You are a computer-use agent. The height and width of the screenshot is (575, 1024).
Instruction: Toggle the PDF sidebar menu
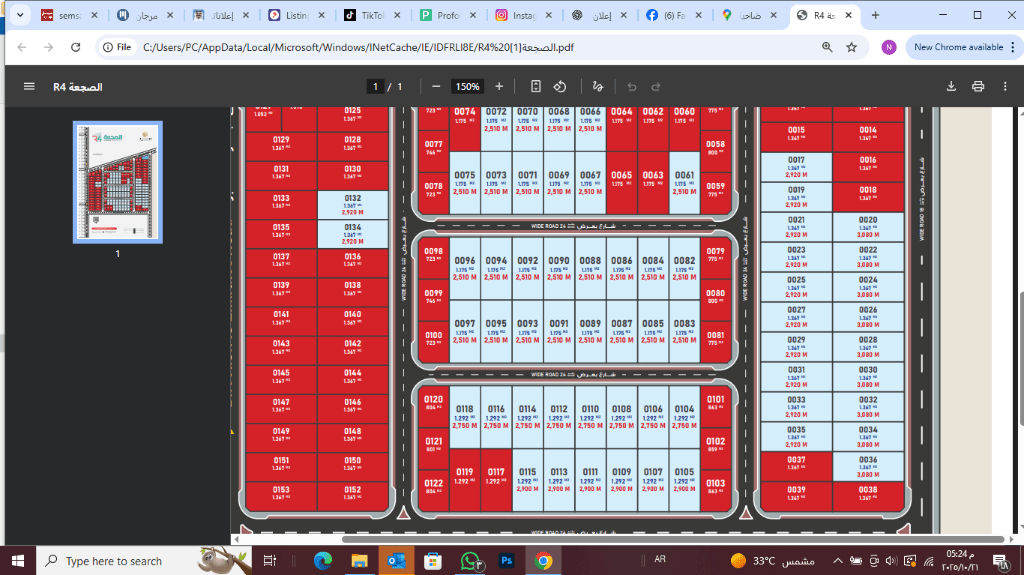(x=29, y=87)
